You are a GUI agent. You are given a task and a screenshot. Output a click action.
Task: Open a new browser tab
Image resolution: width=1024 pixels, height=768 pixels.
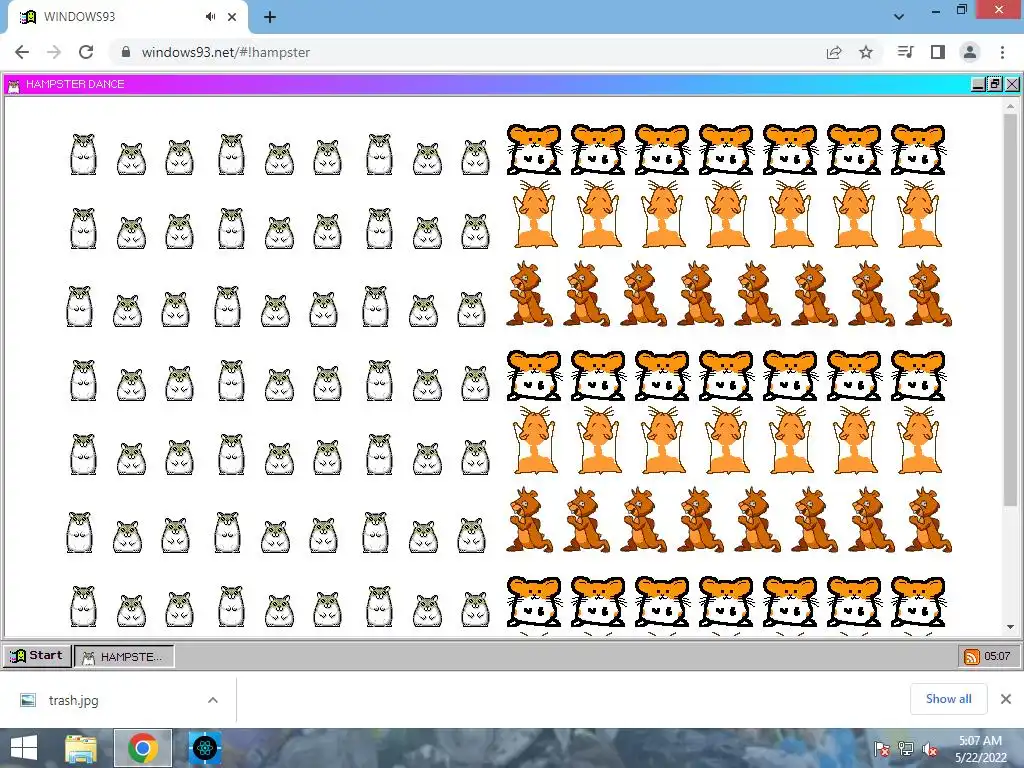coord(270,17)
